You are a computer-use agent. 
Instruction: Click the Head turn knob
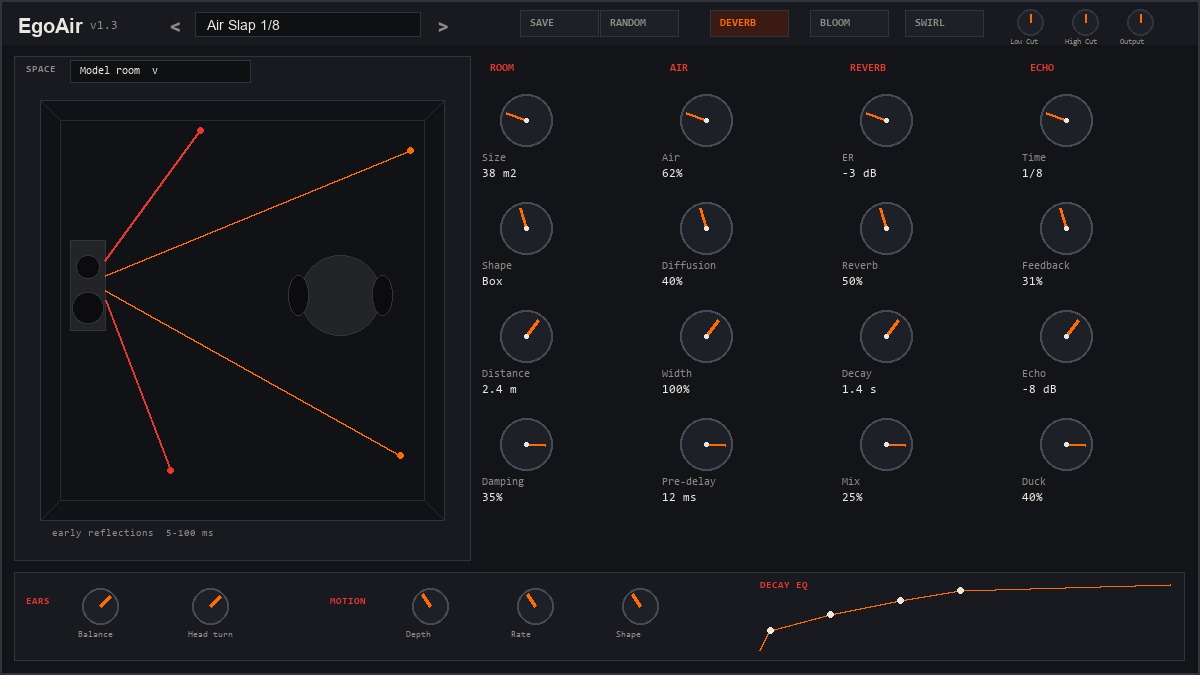210,606
